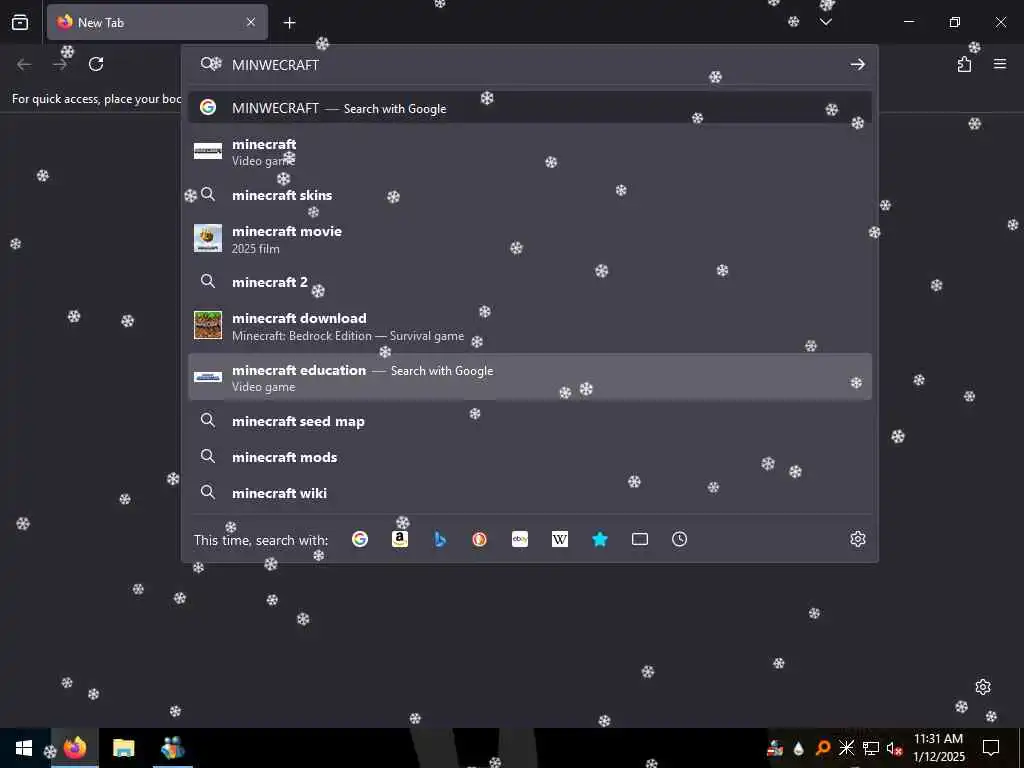Go forward one page
Screen dimensions: 1024x768
tap(60, 64)
